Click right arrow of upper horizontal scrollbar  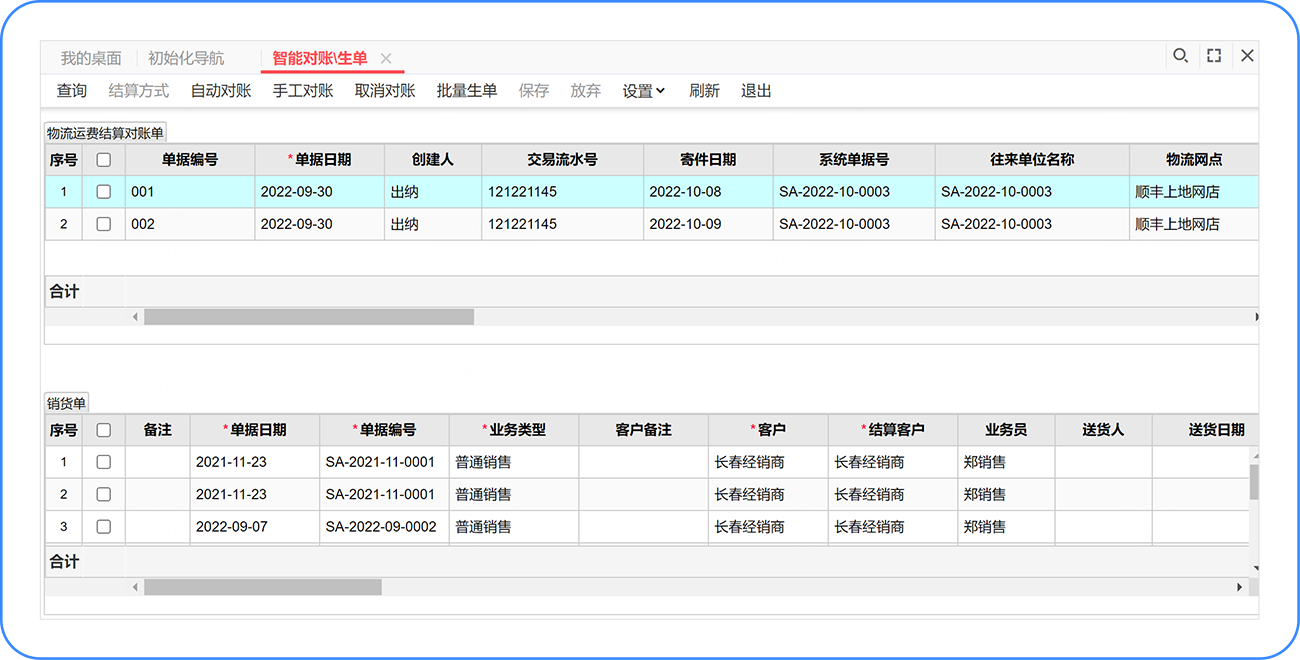coord(1256,317)
